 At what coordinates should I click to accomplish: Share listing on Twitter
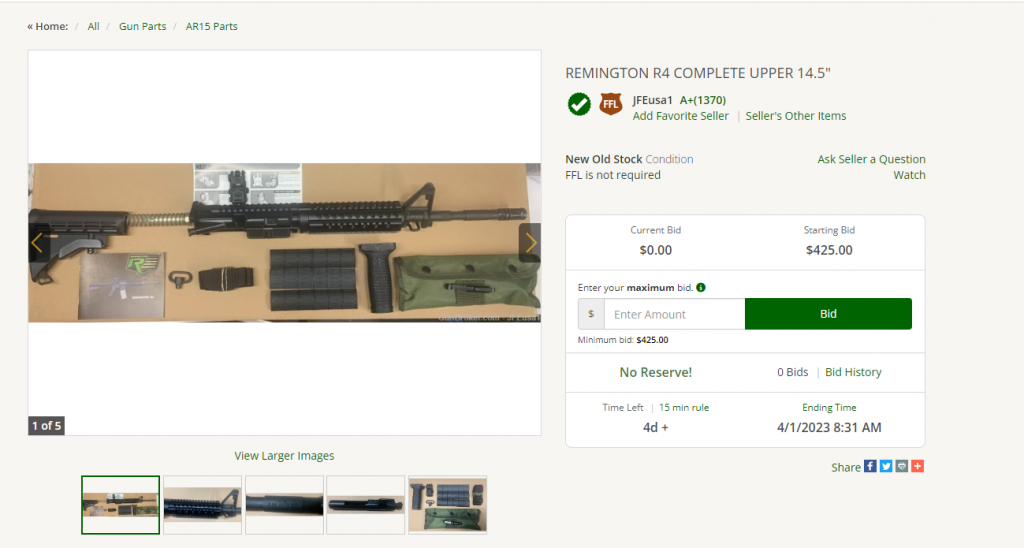(x=886, y=466)
